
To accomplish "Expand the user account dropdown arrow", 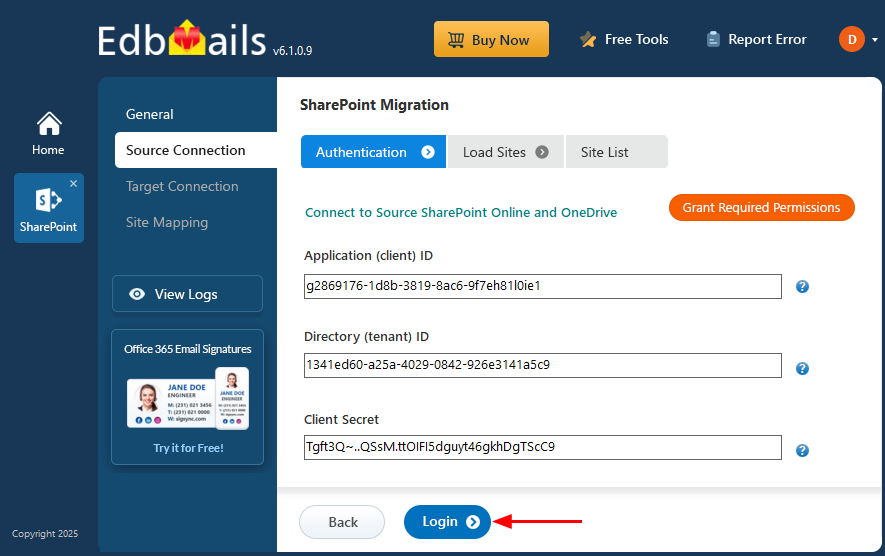I will [875, 40].
